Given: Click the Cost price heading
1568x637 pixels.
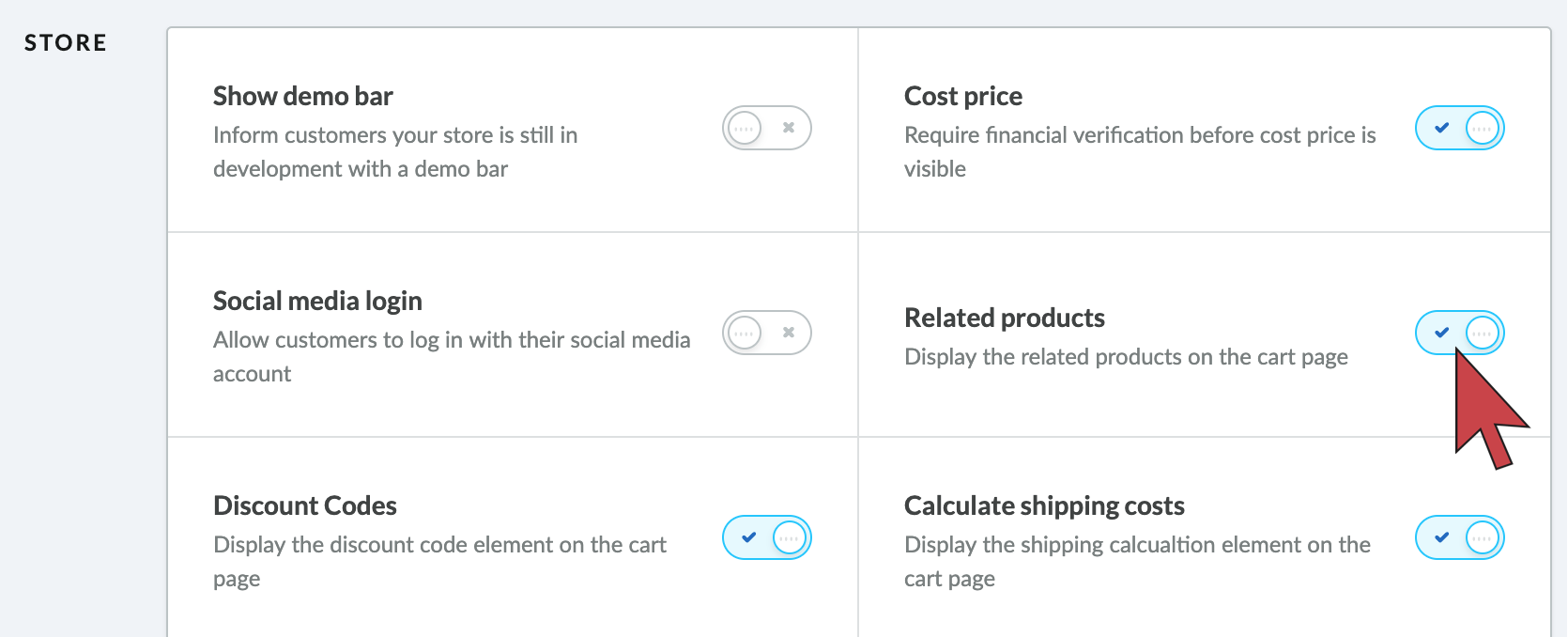Looking at the screenshot, I should 963,96.
